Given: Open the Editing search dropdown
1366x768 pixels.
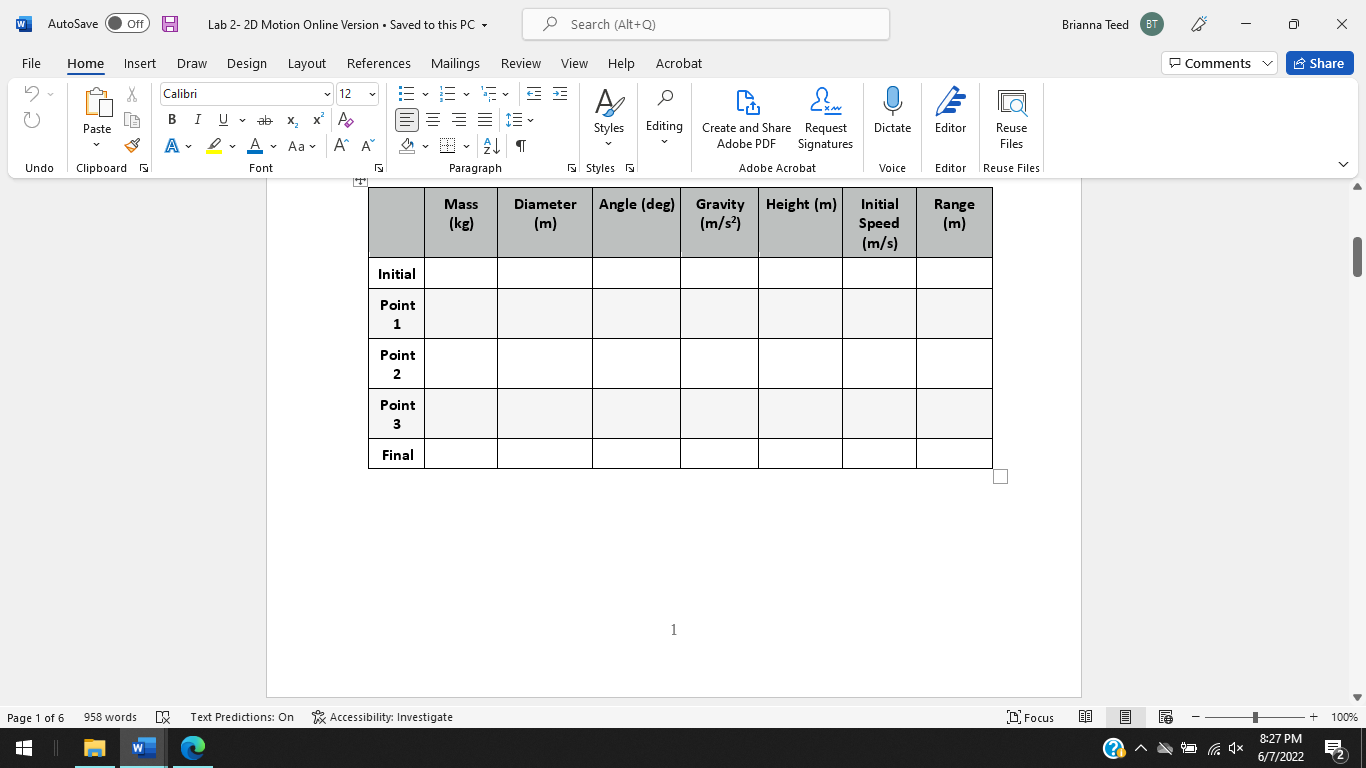Looking at the screenshot, I should [x=664, y=116].
